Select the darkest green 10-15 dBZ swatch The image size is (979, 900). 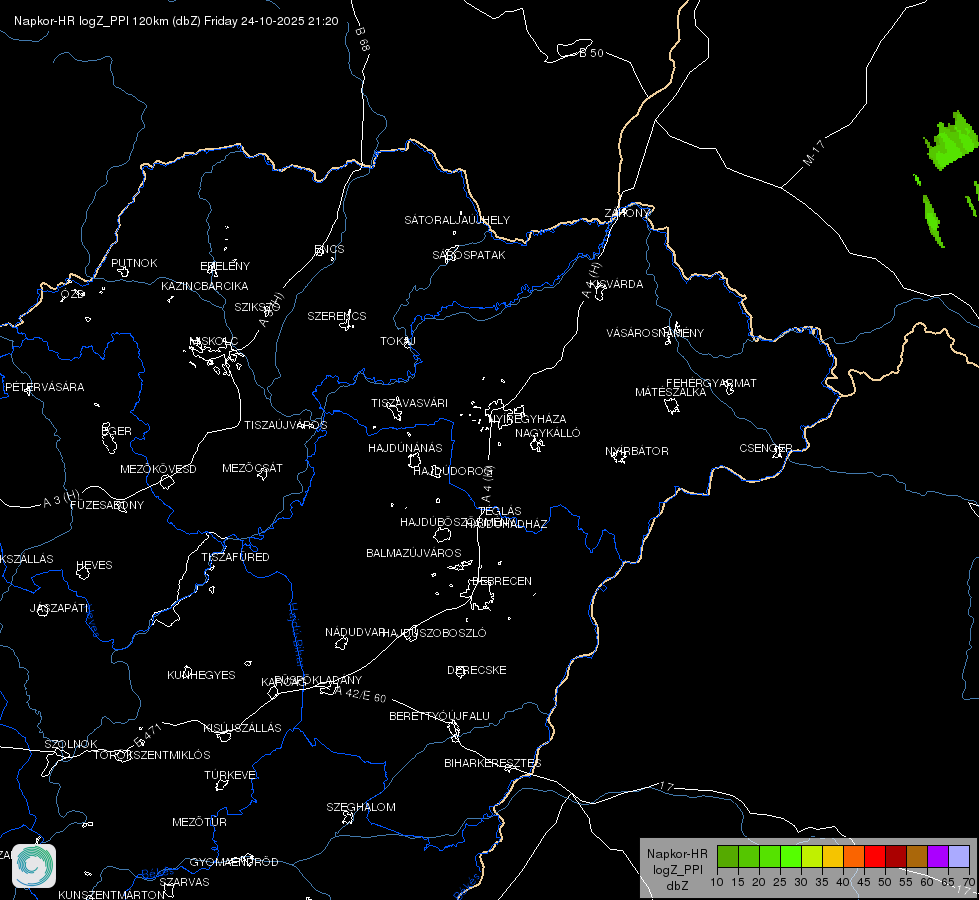pyautogui.click(x=728, y=856)
